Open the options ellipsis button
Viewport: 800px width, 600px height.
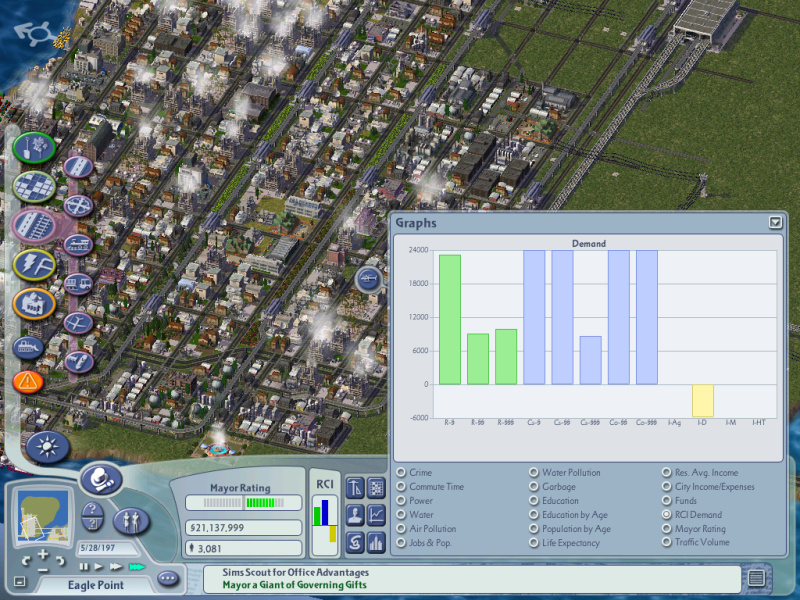coord(168,578)
